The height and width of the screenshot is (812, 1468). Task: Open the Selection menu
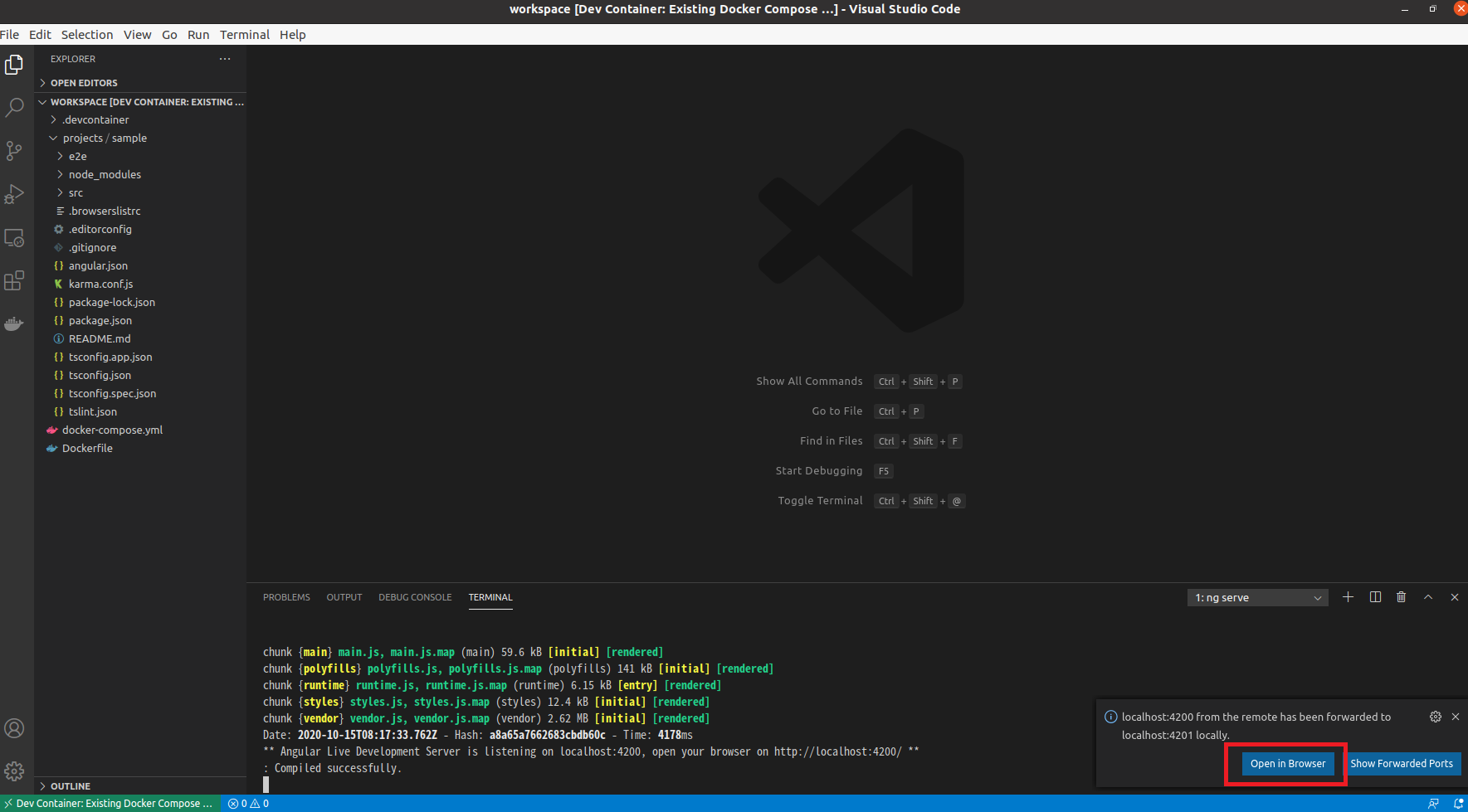click(x=87, y=35)
